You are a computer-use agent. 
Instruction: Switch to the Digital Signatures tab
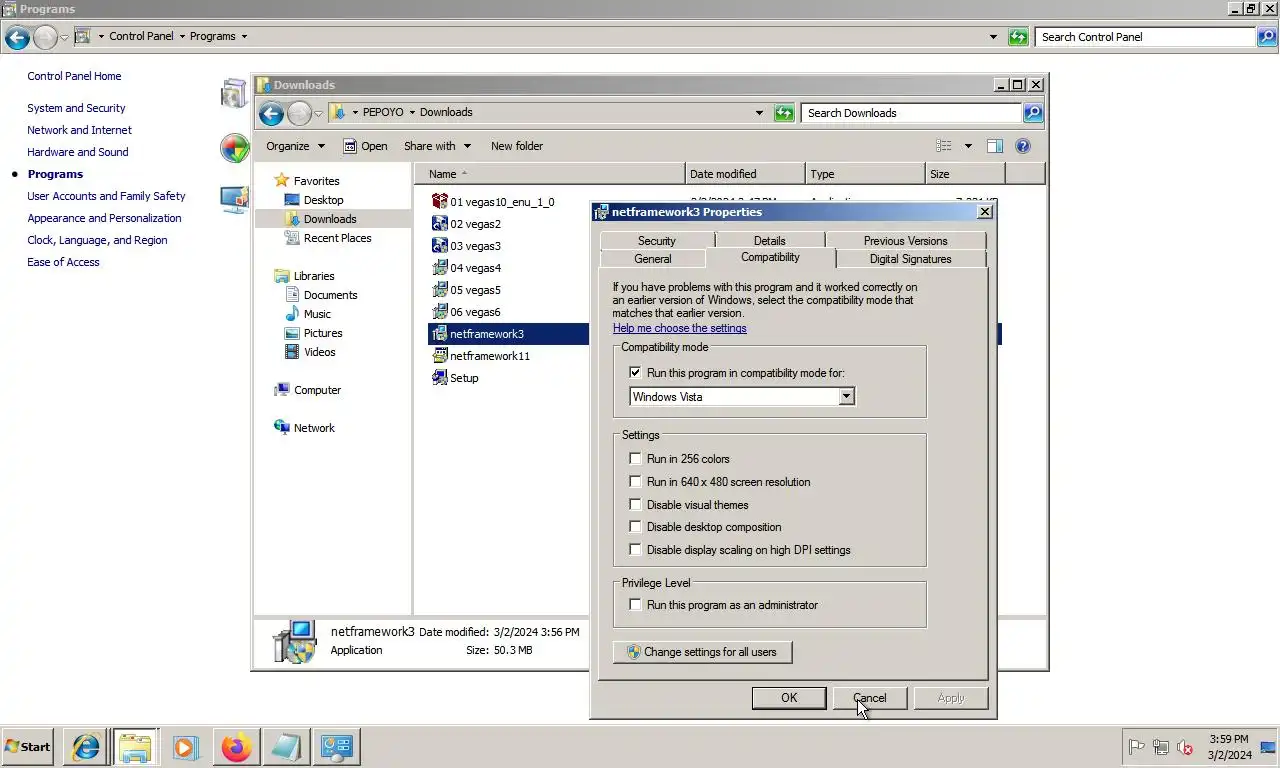910,259
